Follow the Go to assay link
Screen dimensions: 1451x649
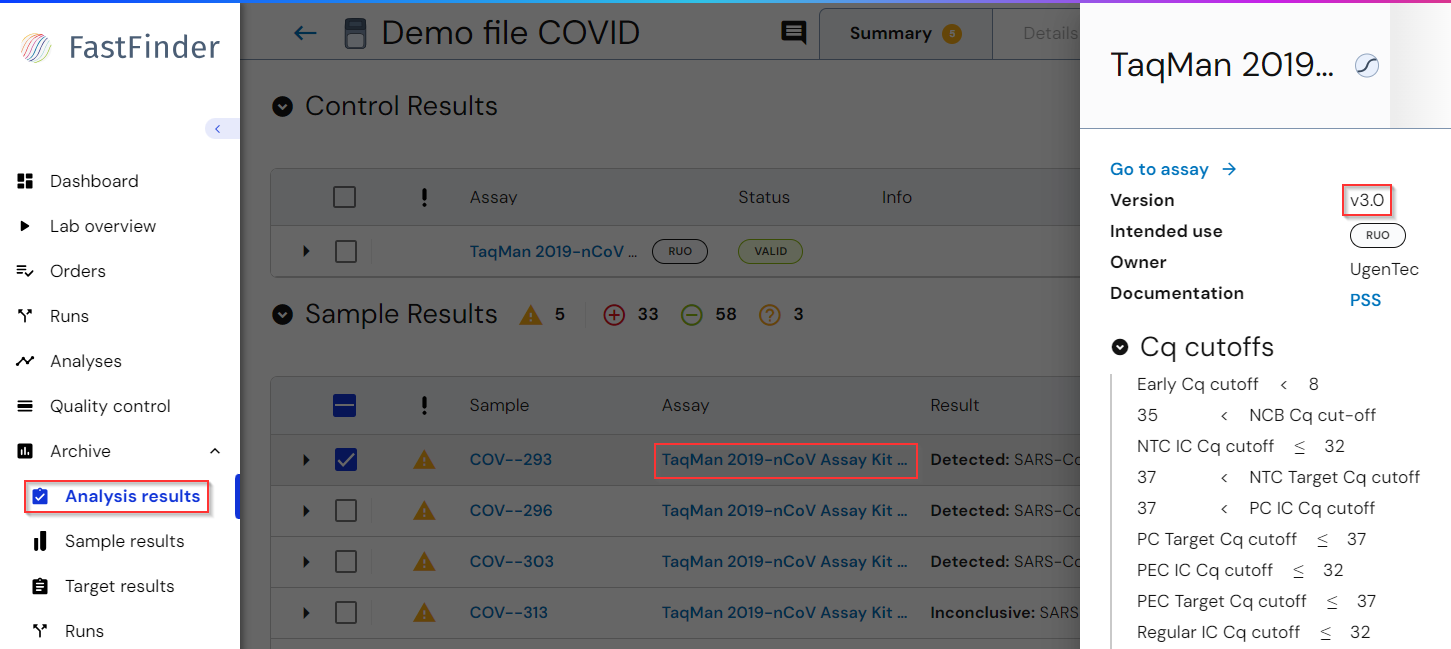pos(1173,169)
